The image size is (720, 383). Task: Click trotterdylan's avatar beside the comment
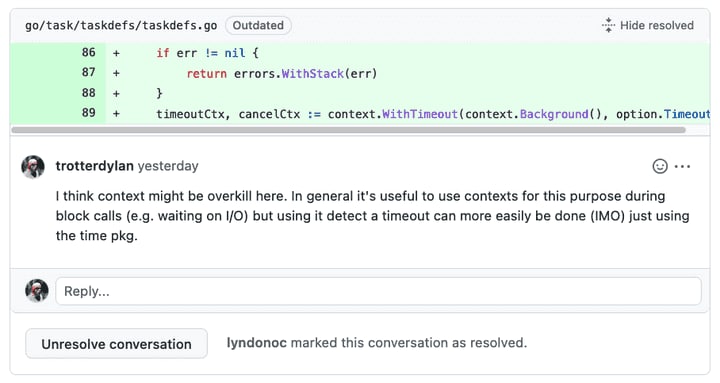(33, 166)
